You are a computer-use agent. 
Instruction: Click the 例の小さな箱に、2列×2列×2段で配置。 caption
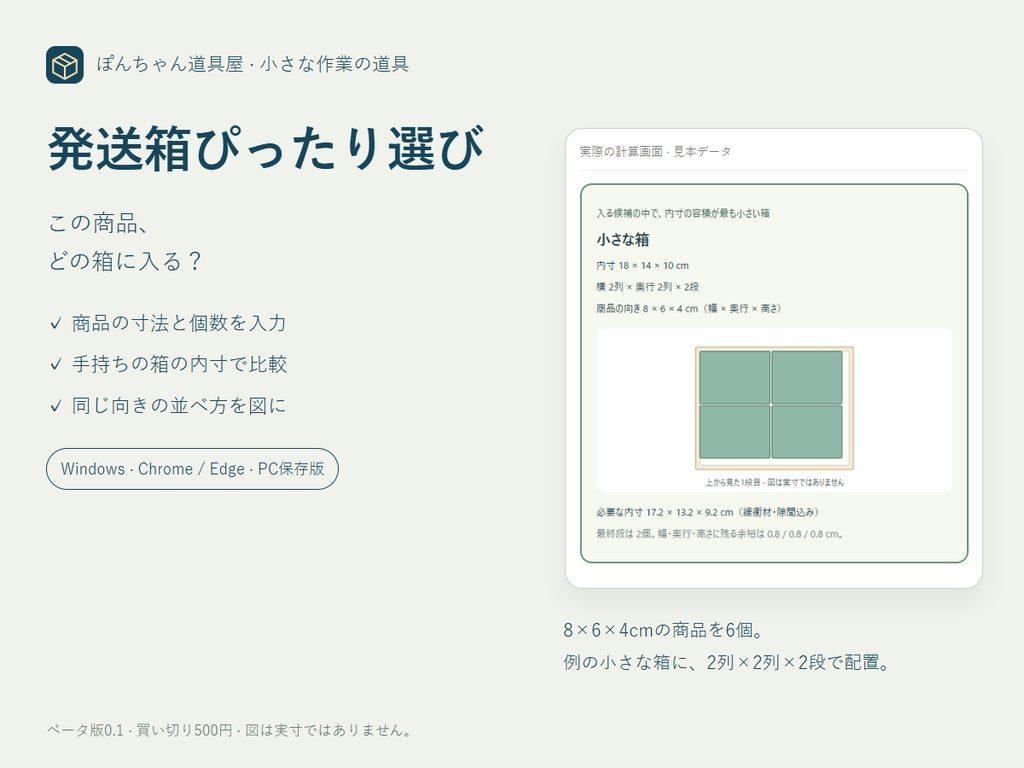click(x=727, y=663)
